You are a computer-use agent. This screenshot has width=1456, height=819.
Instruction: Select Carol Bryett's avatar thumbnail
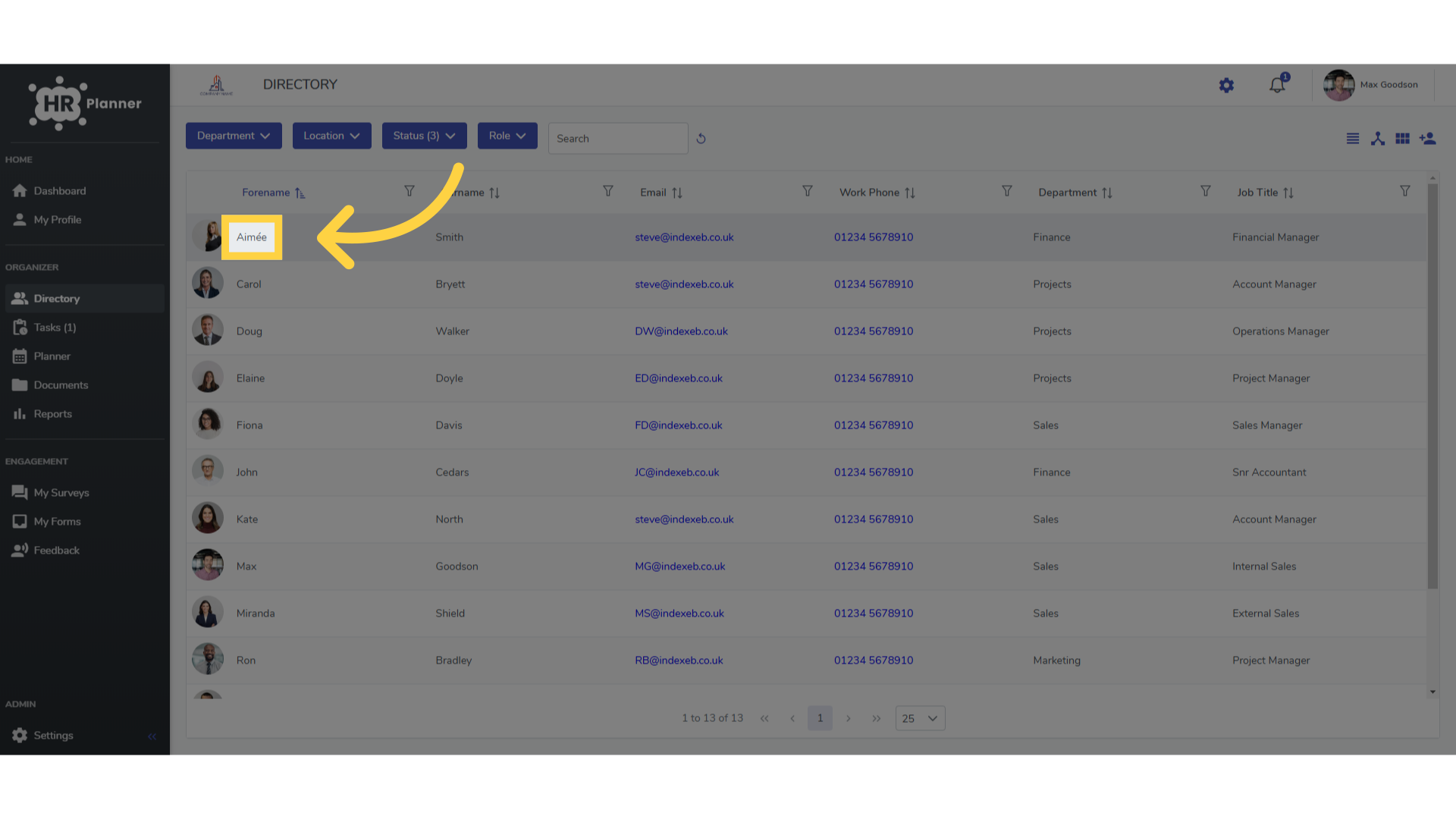(208, 284)
